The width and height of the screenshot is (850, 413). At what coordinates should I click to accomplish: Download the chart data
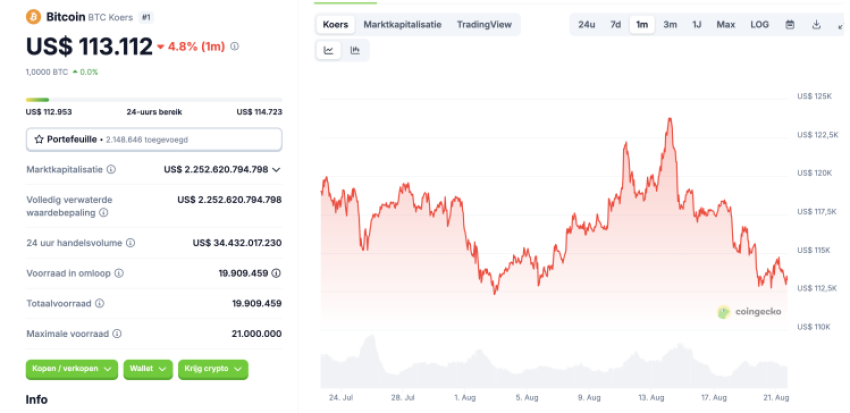click(816, 24)
